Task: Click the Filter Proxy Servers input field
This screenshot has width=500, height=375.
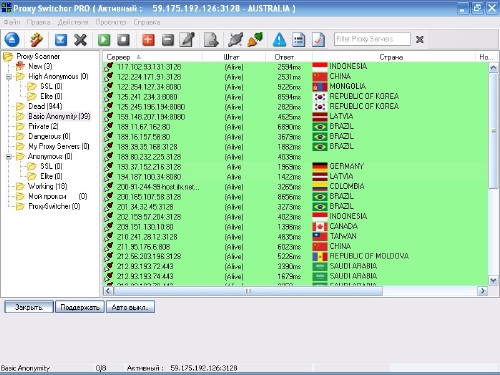Action: coord(372,39)
